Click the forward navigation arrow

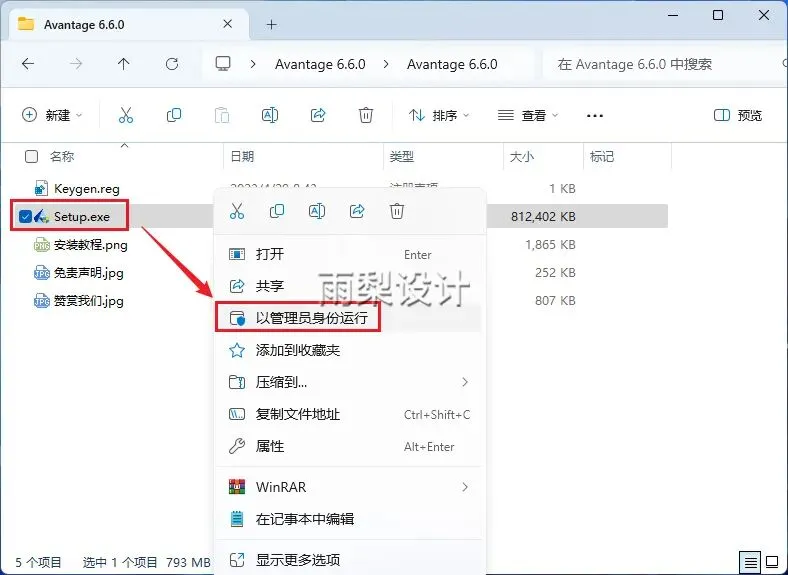pos(76,64)
